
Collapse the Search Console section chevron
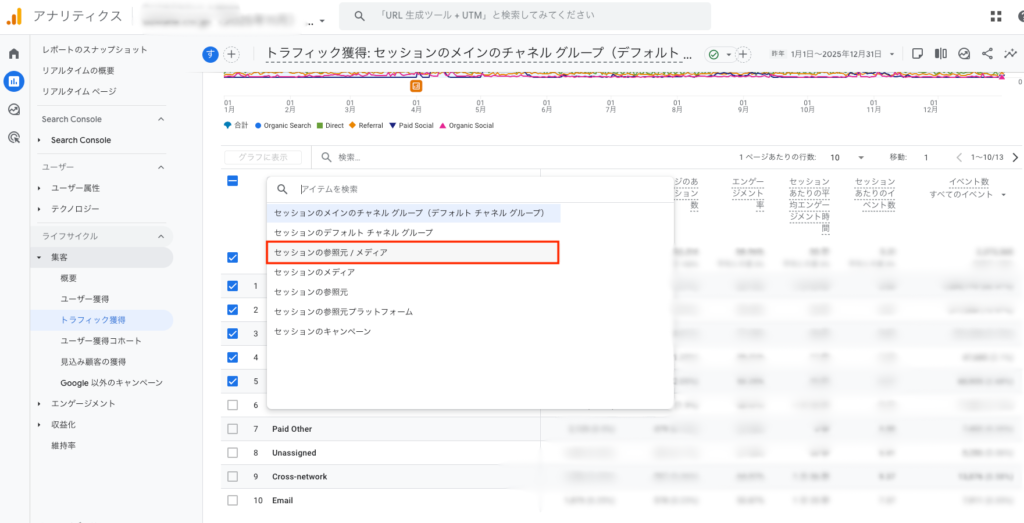(161, 119)
